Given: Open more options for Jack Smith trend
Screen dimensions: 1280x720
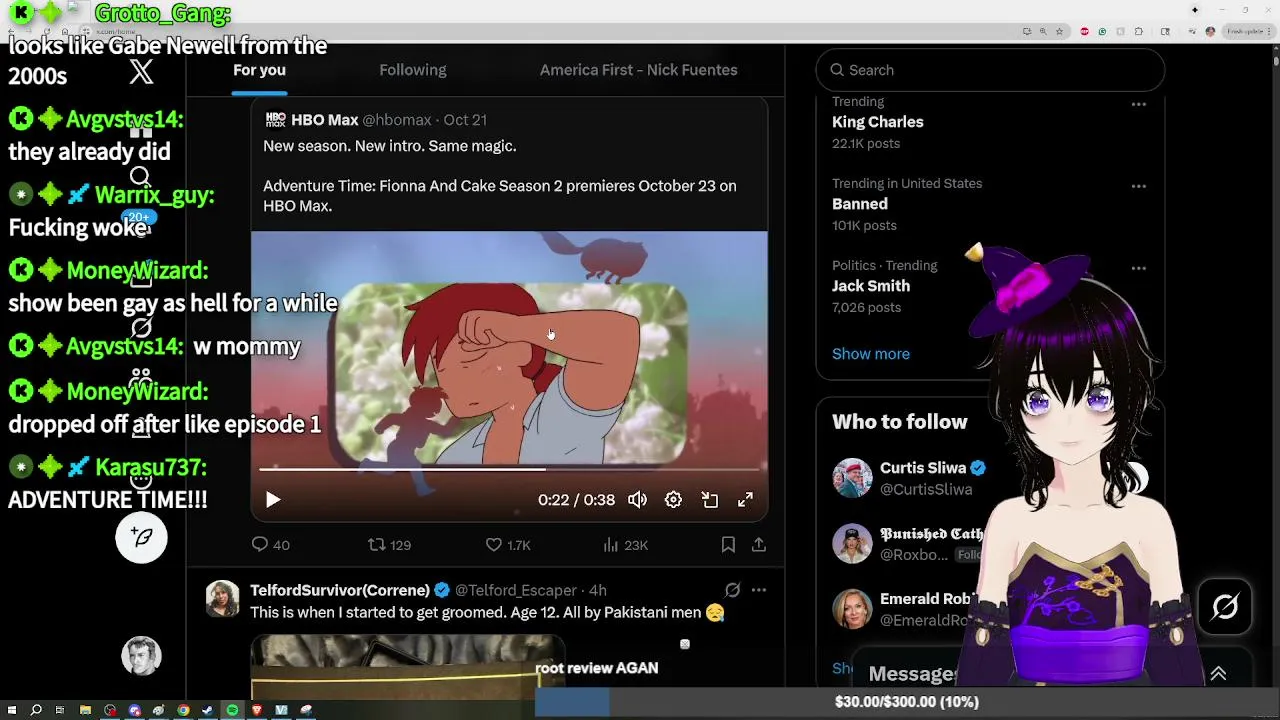Looking at the screenshot, I should tap(1138, 268).
